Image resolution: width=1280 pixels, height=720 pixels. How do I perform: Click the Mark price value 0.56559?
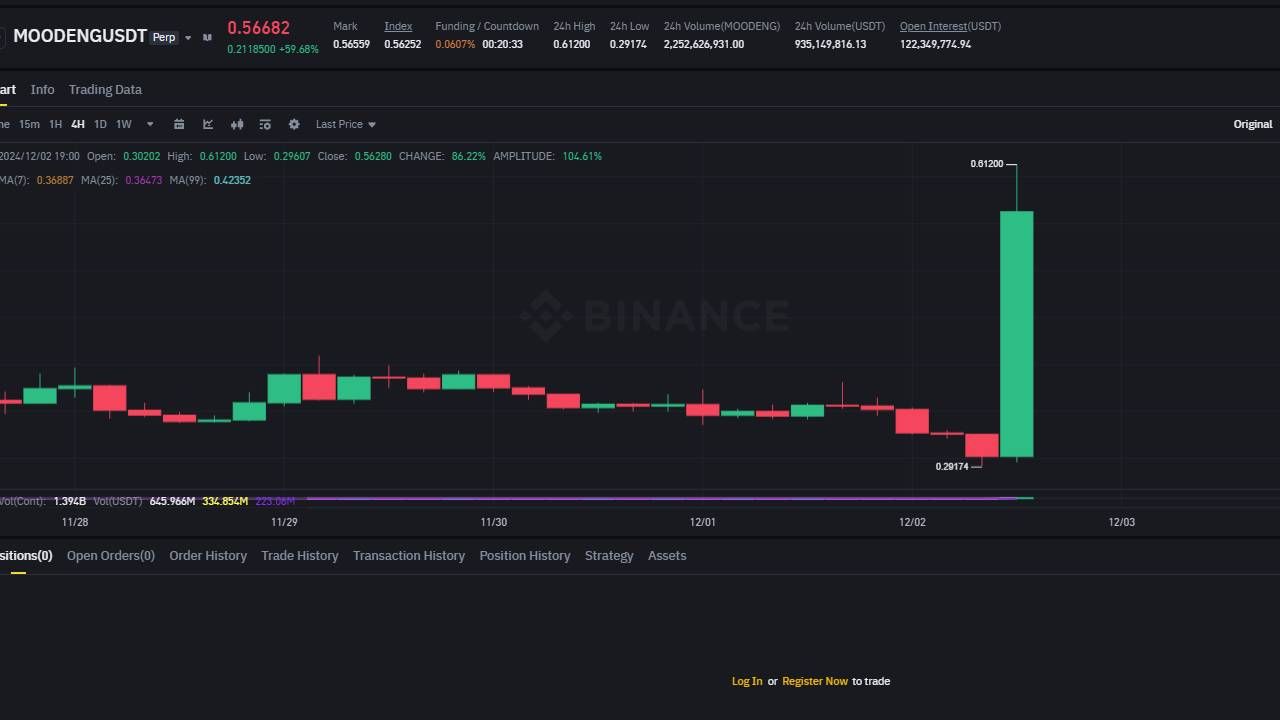pos(351,44)
